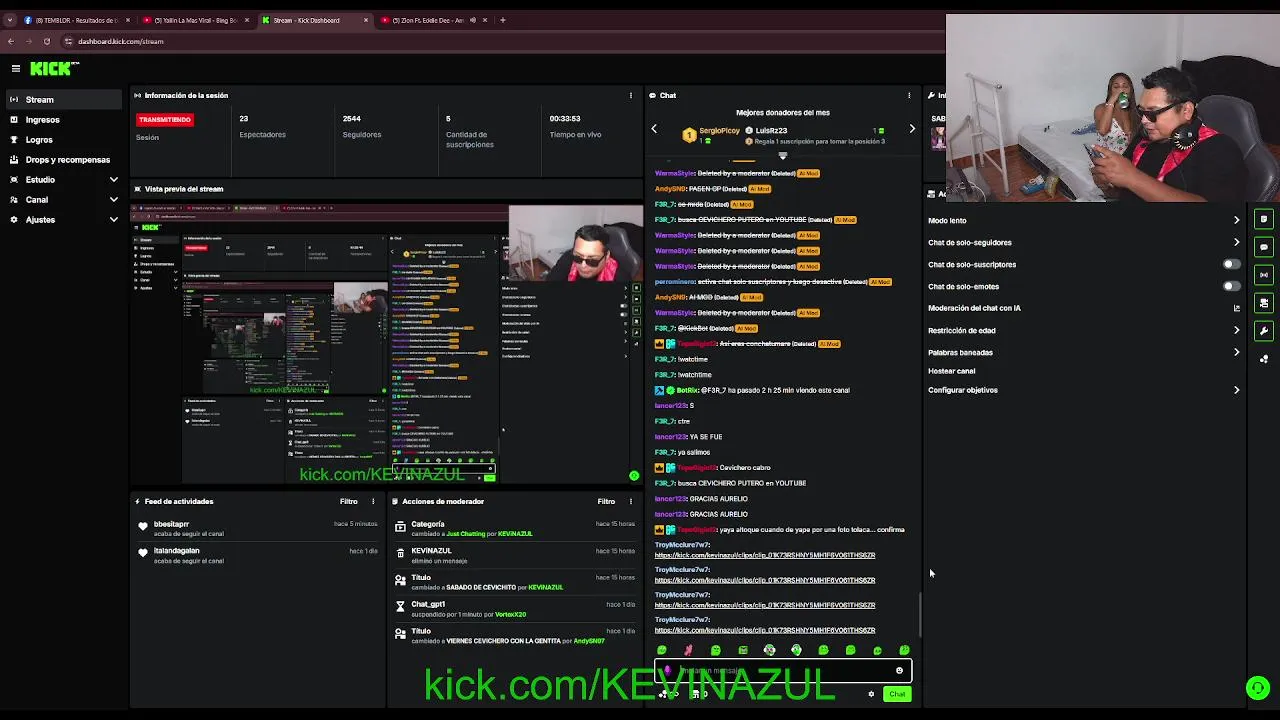This screenshot has width=1280, height=720.
Task: Expand Palabras baneadas options
Action: [1236, 352]
